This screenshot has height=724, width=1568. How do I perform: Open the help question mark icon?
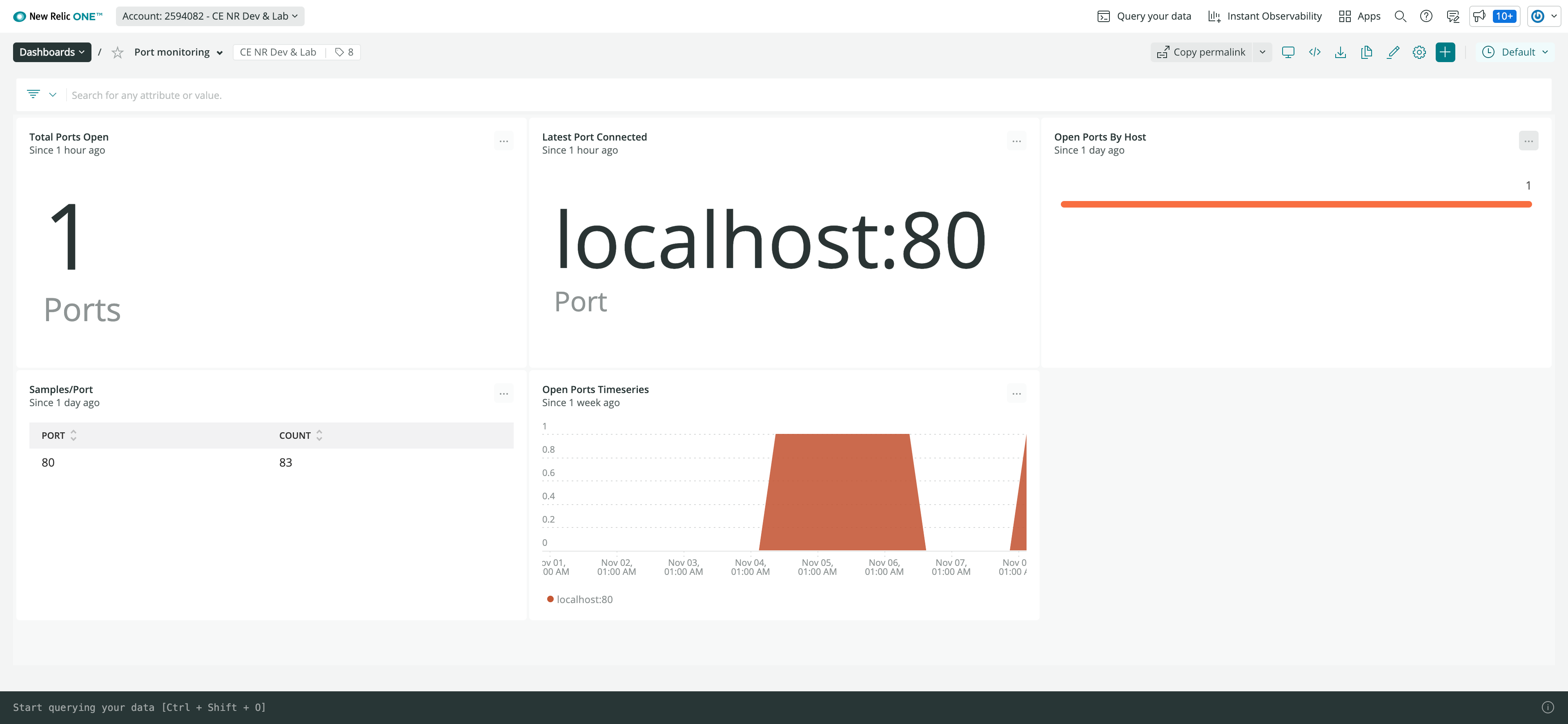click(1426, 16)
